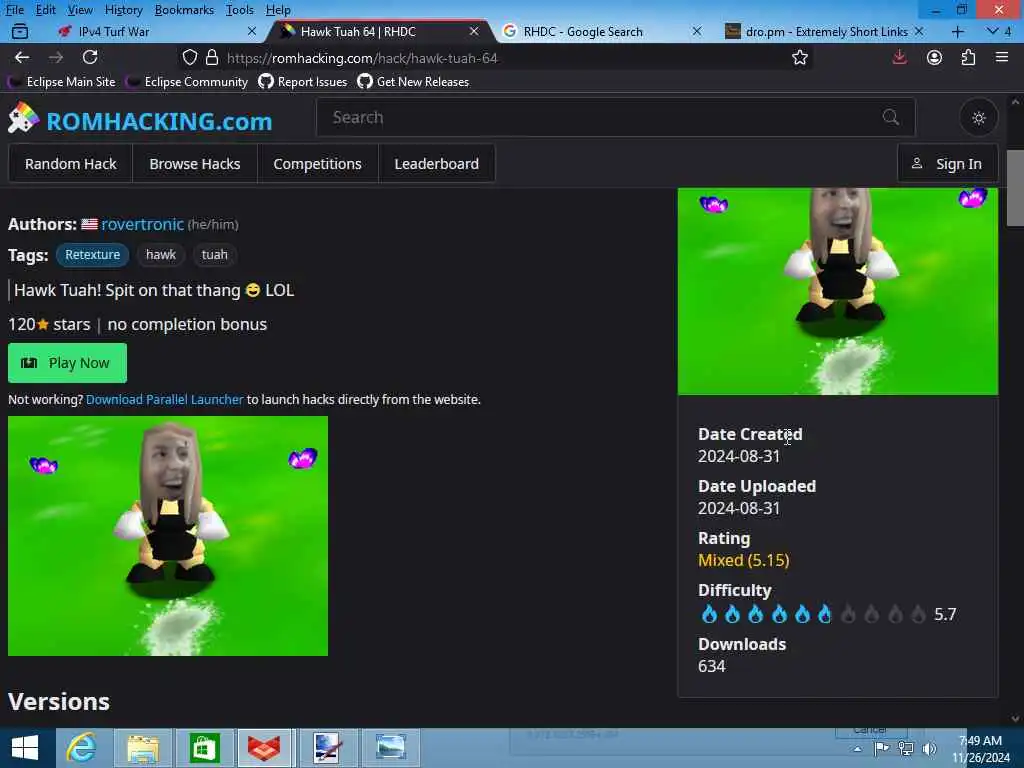1024x768 pixels.
Task: Open the Eclipse Main Site bookmark
Action: [x=61, y=82]
